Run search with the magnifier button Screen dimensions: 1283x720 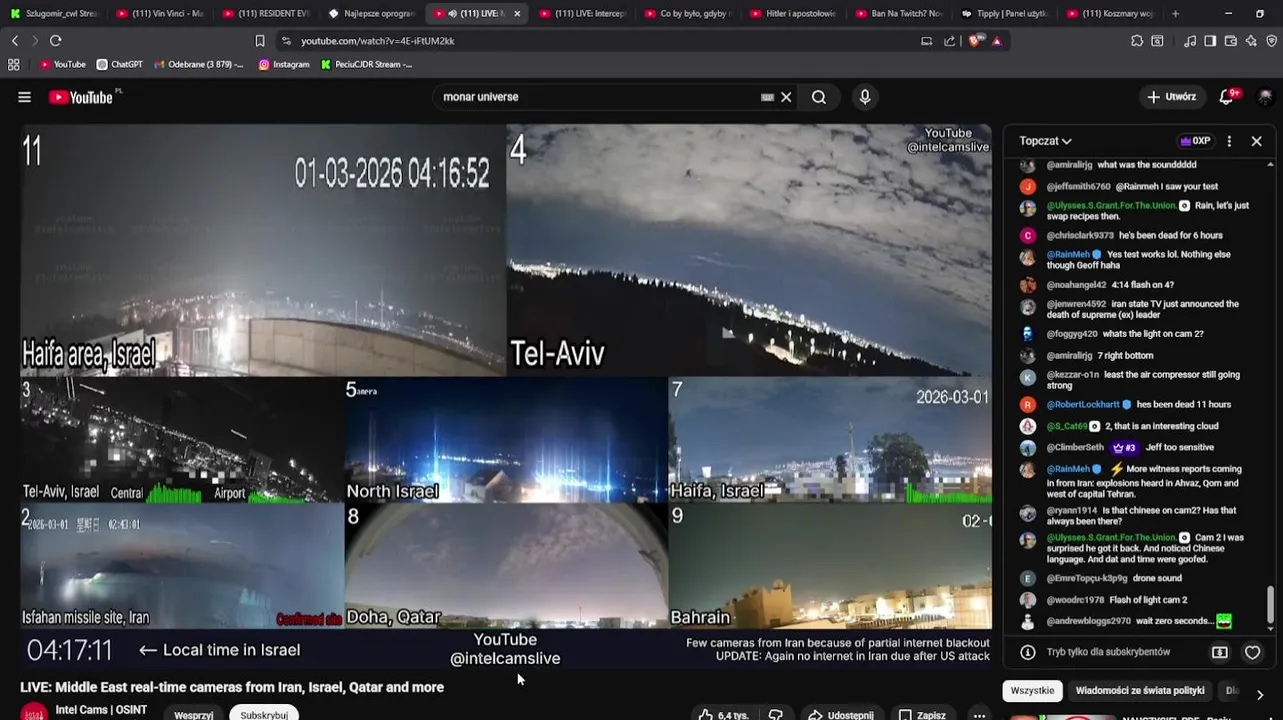[x=819, y=97]
